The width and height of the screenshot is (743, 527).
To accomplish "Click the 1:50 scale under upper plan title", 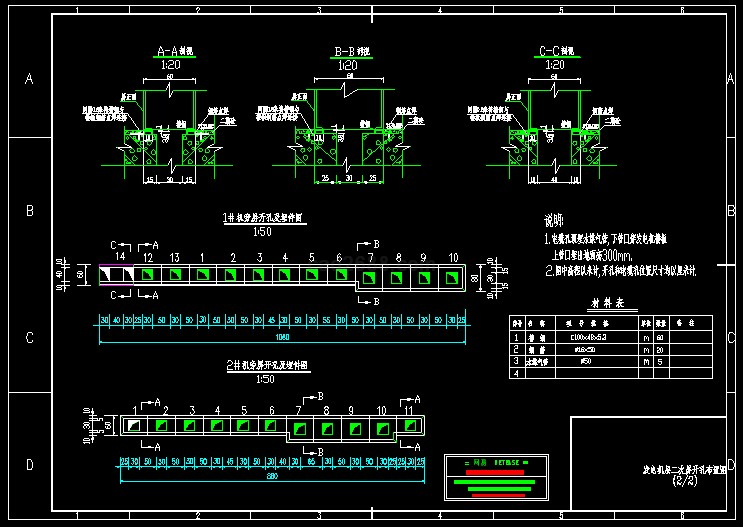I will pos(263,231).
